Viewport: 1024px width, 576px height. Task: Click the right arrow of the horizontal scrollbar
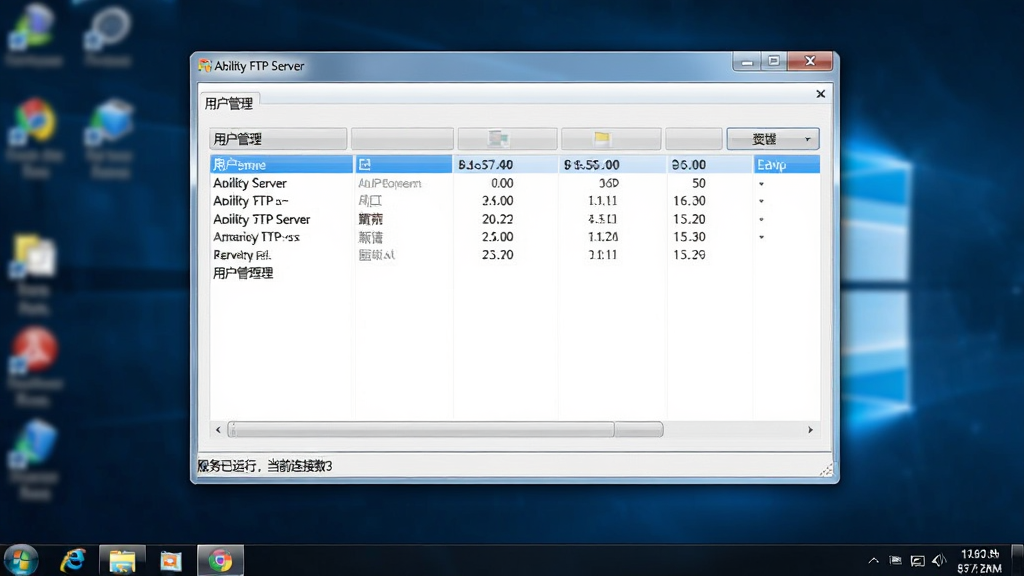810,430
